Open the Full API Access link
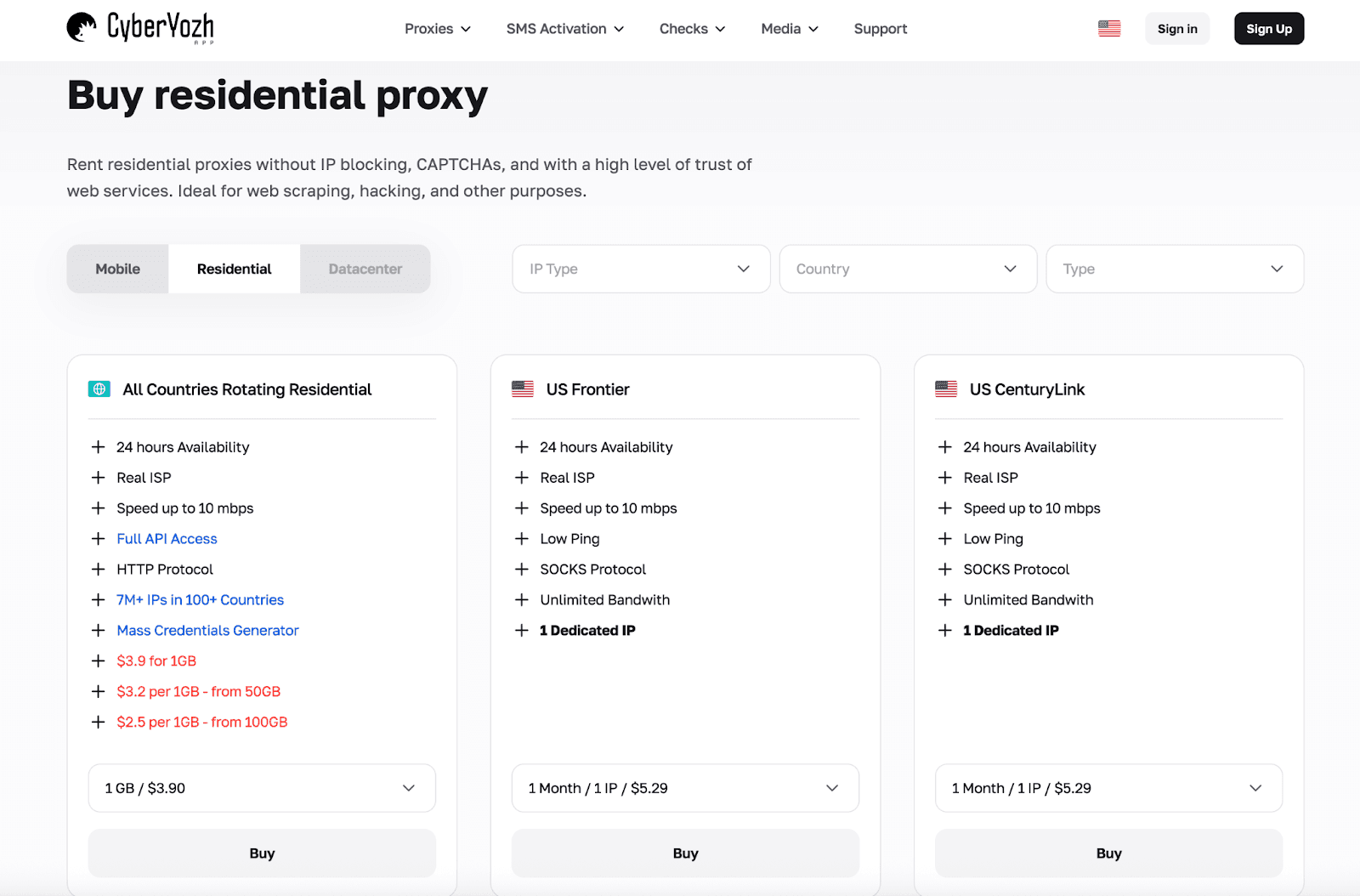1360x896 pixels. tap(167, 539)
